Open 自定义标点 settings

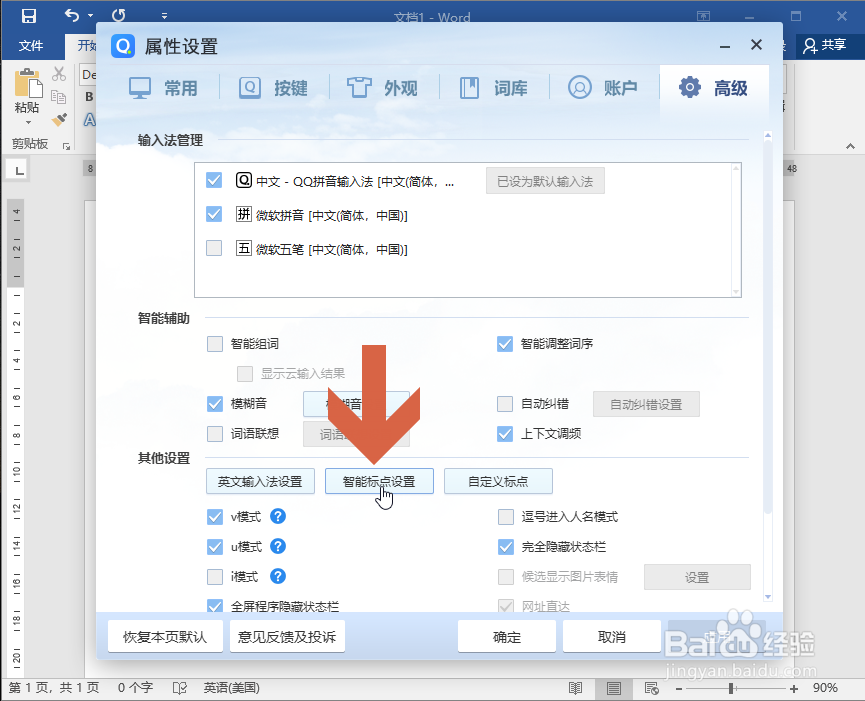[498, 481]
